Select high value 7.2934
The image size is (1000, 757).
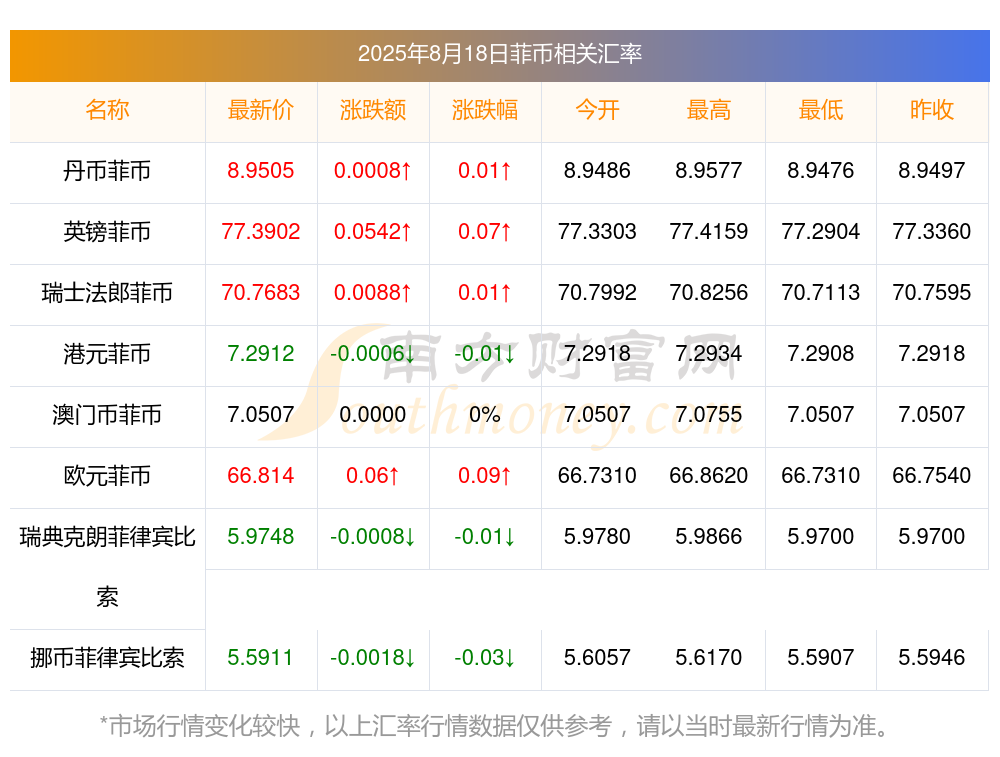click(709, 353)
